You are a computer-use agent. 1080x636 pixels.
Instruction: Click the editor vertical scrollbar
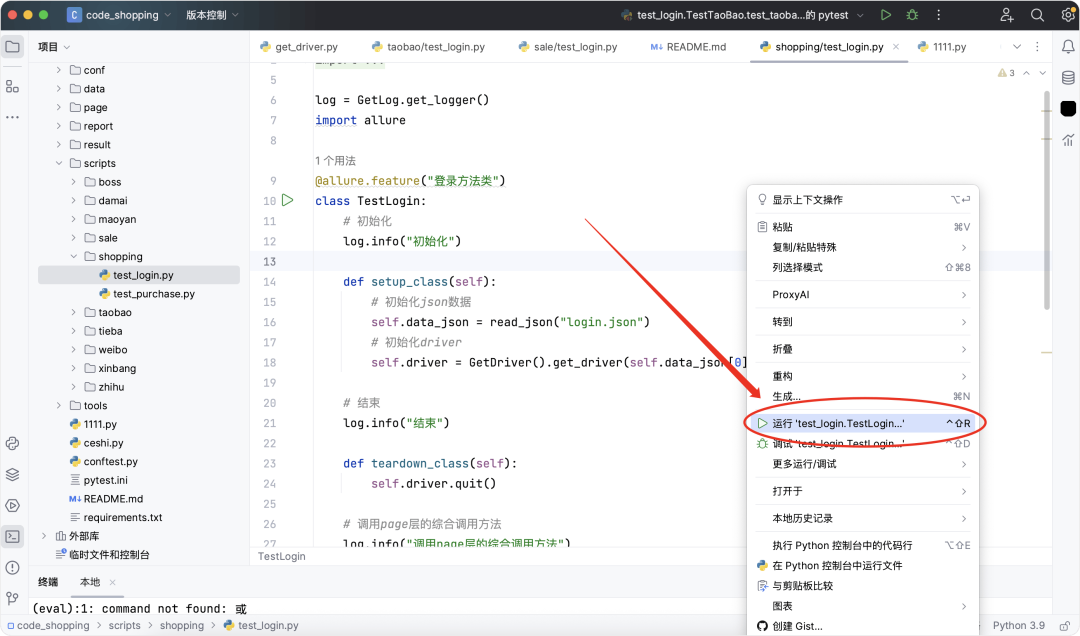[x=1047, y=200]
